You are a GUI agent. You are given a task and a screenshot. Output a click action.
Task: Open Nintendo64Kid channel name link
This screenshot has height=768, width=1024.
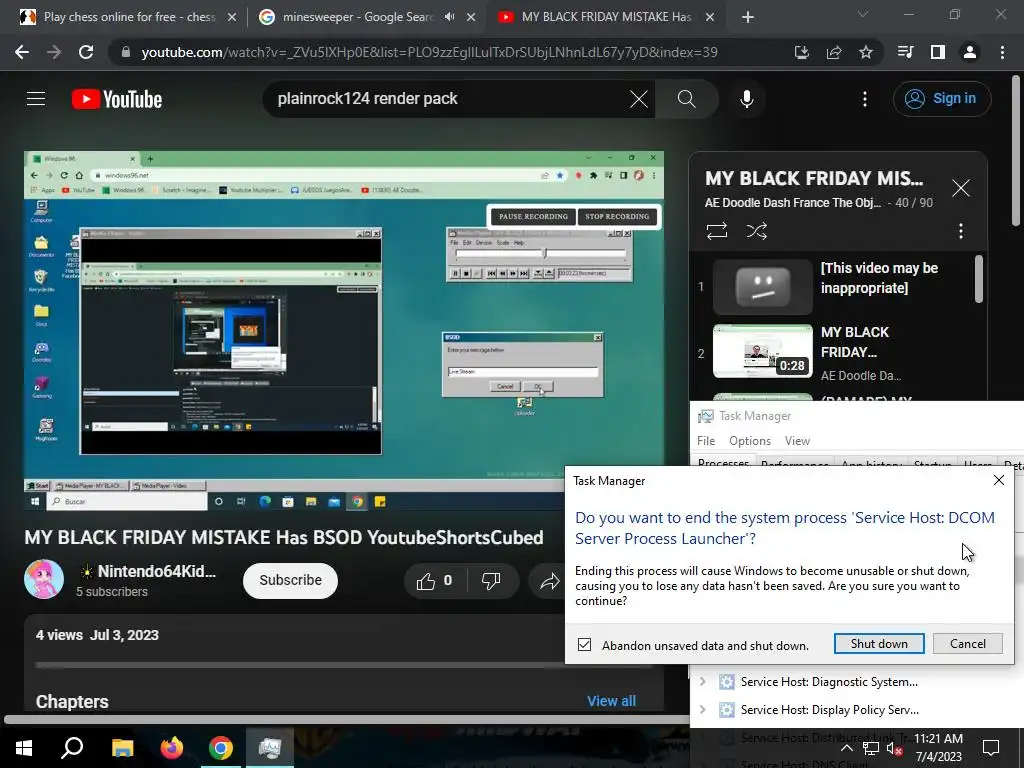[x=156, y=571]
